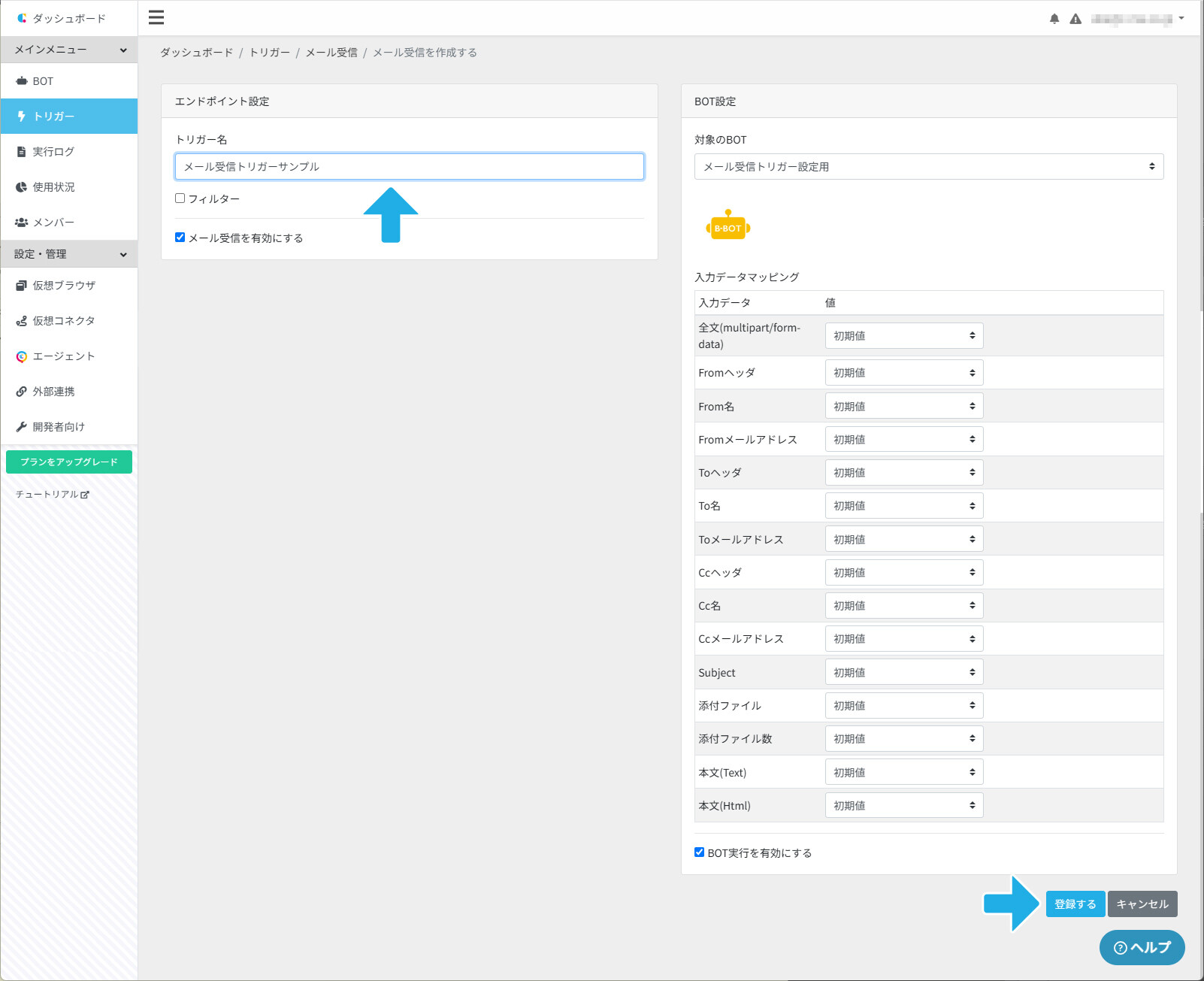
Task: Collapse the メインメニュー section
Action: tap(69, 50)
